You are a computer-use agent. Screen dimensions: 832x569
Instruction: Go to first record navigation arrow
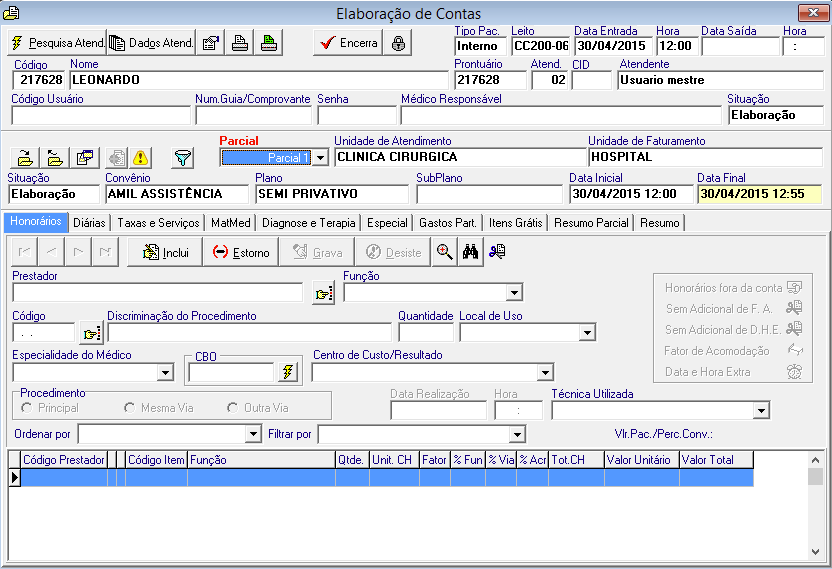tap(24, 252)
